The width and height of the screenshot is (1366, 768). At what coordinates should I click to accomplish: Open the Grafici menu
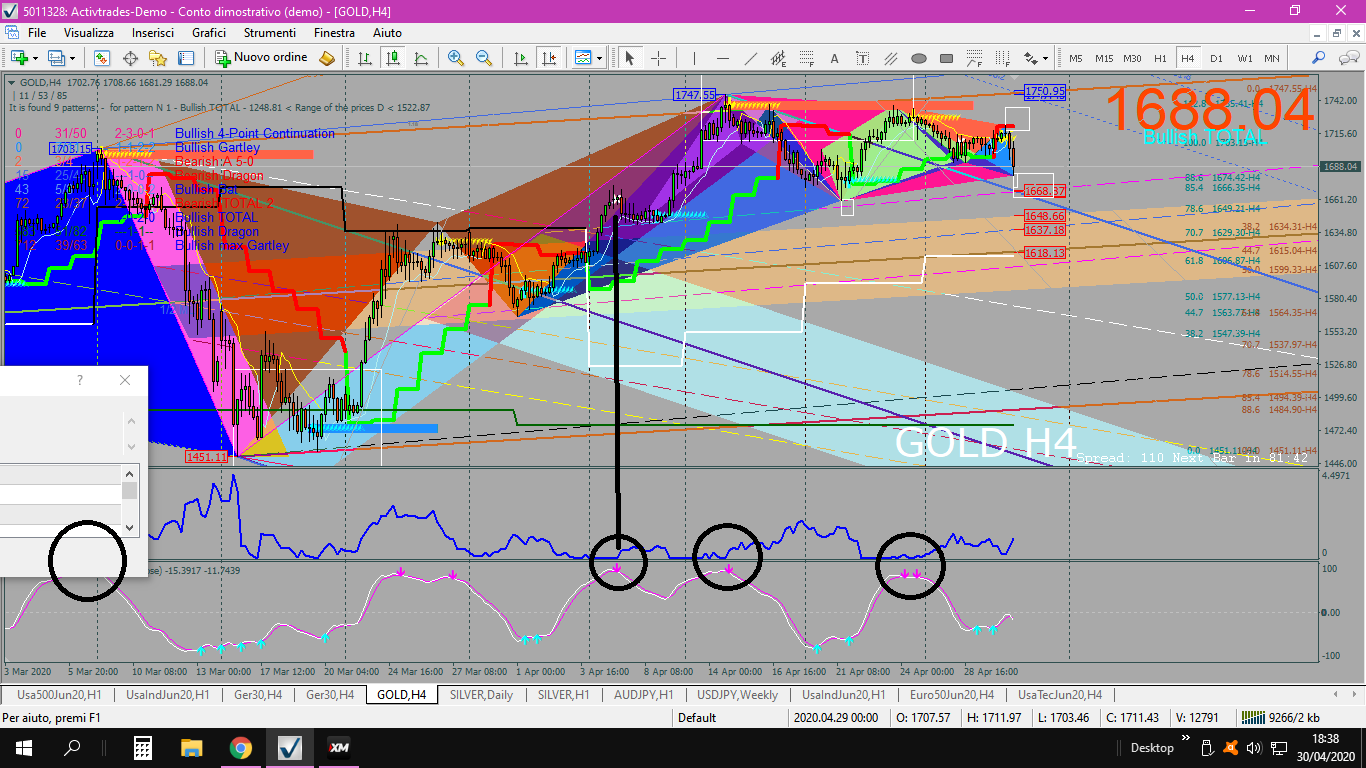click(209, 33)
